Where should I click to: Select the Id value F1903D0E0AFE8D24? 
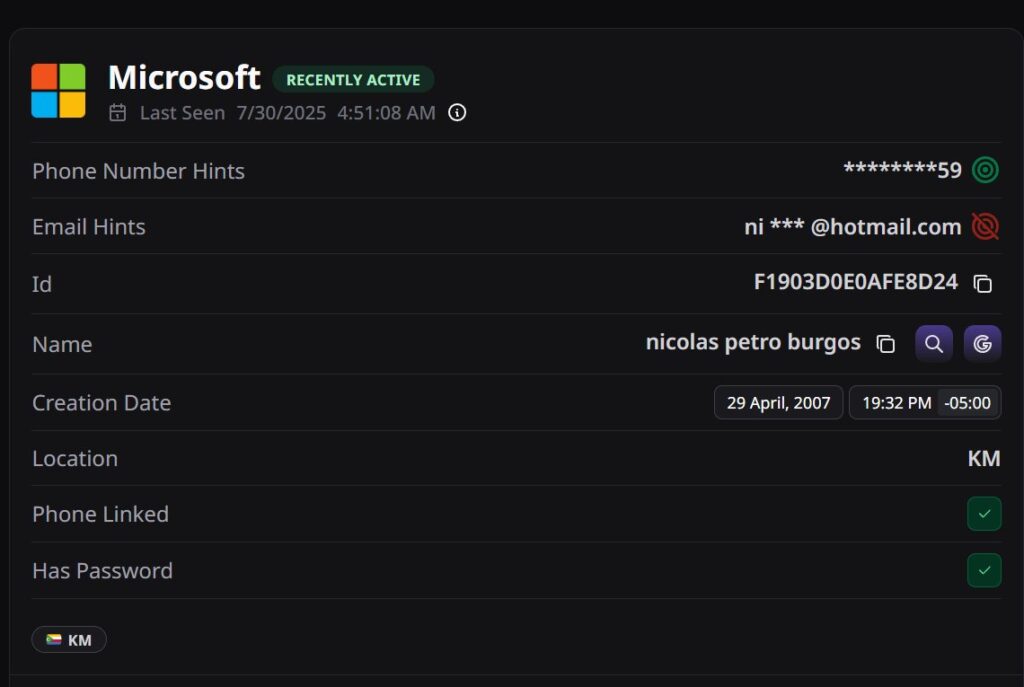tap(856, 282)
